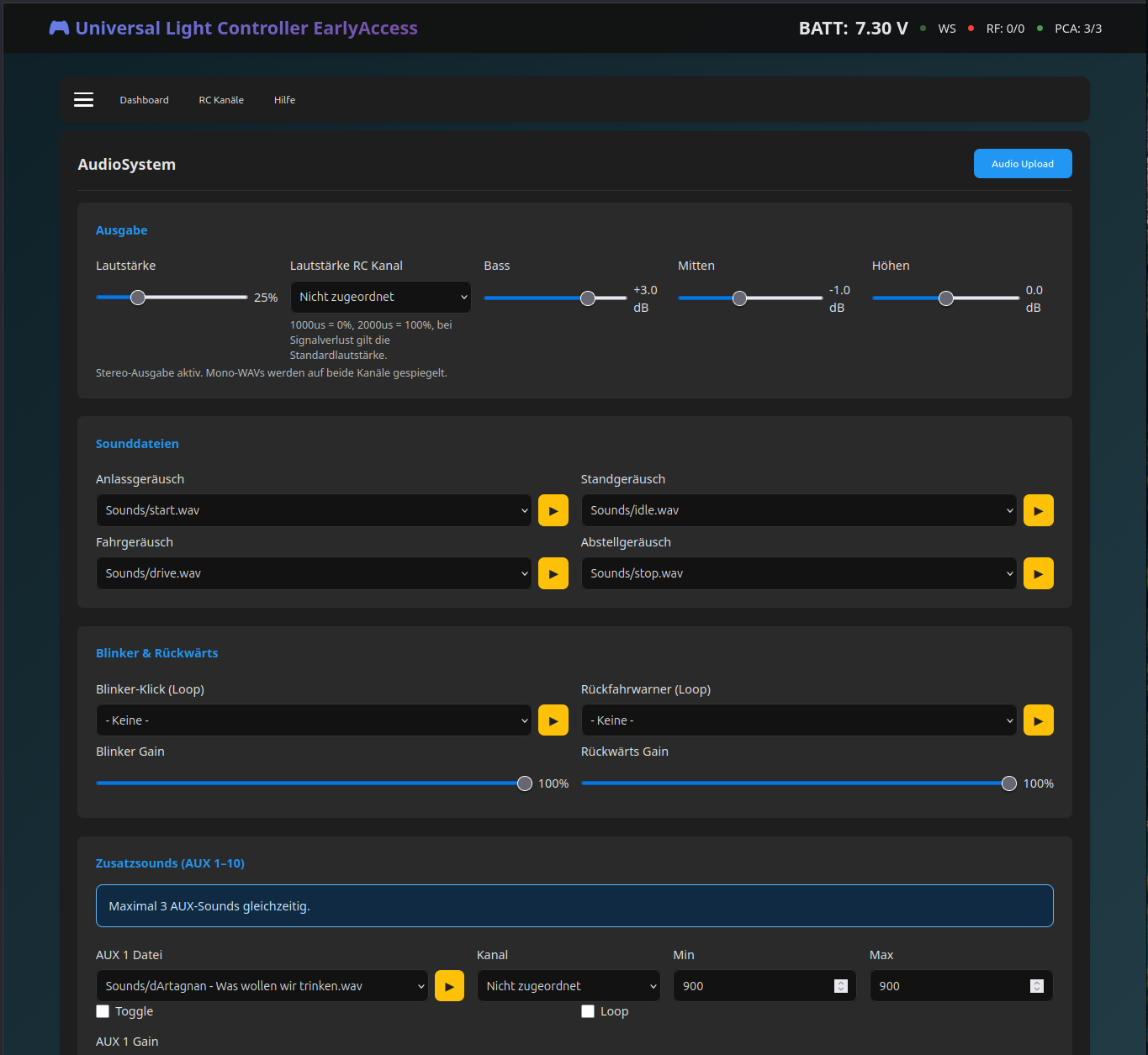Enable the AUX 1 Loop checkbox
This screenshot has width=1148, height=1055.
coord(588,1011)
